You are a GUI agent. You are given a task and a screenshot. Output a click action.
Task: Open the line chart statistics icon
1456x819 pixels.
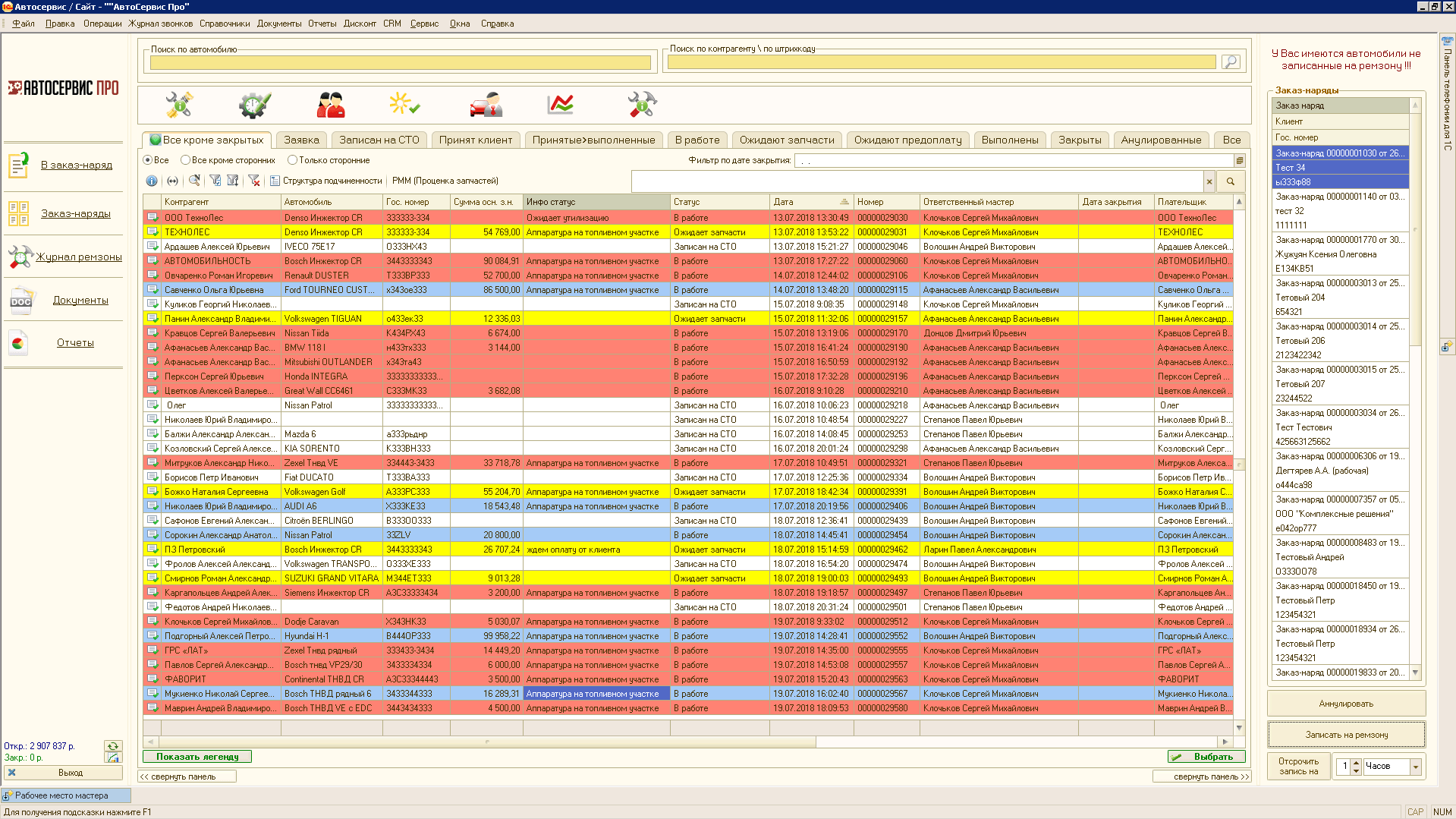point(561,105)
